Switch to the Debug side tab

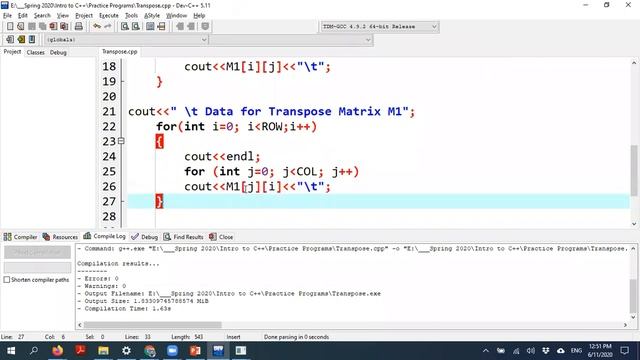(58, 52)
